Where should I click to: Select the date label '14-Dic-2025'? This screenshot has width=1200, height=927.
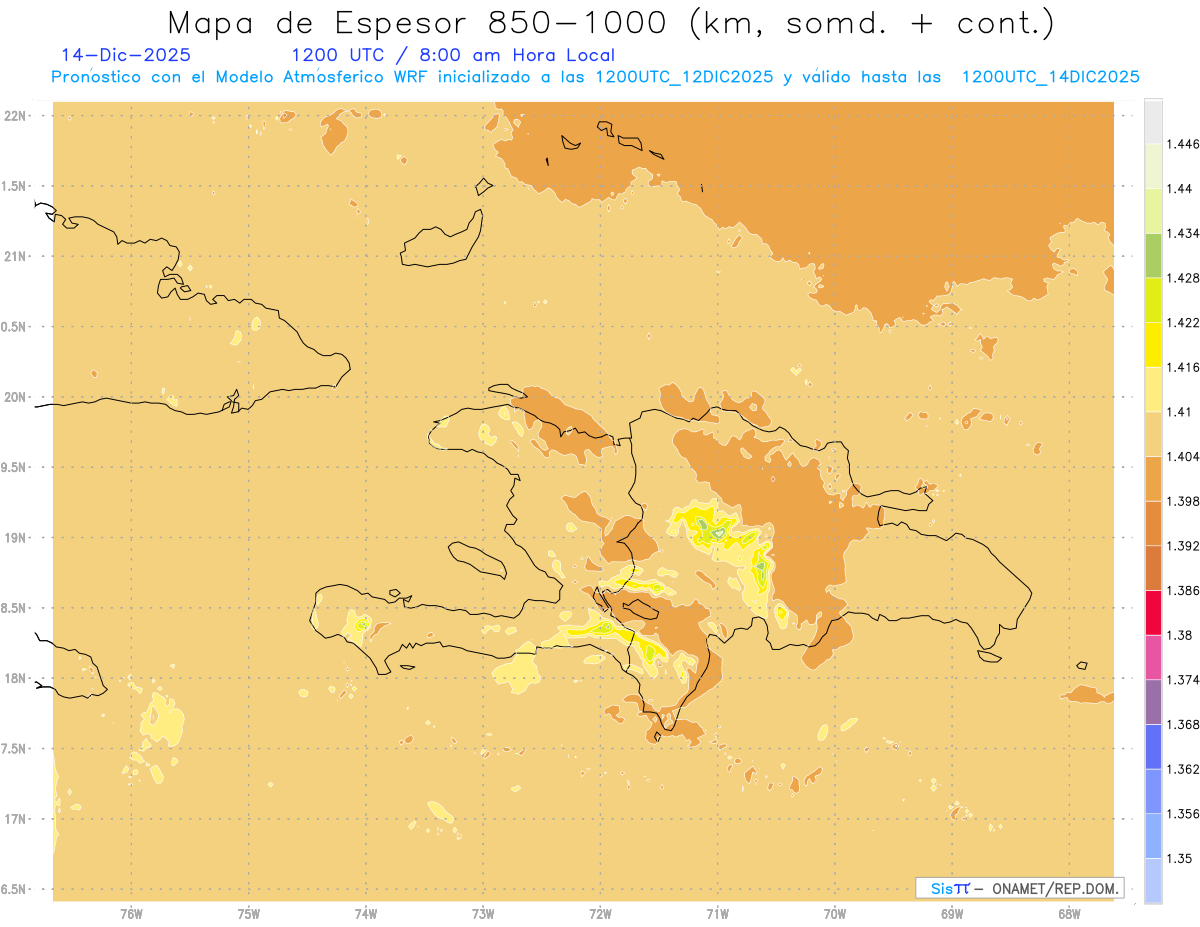pyautogui.click(x=126, y=55)
